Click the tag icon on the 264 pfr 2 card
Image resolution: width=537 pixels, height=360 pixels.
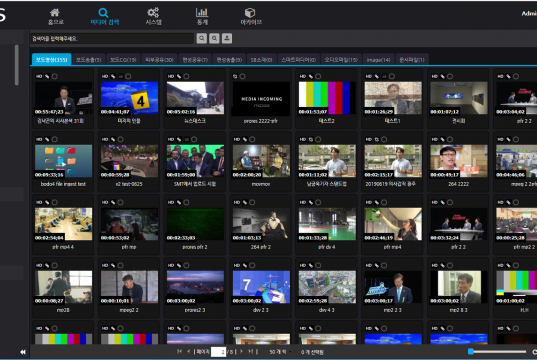pyautogui.click(x=245, y=202)
